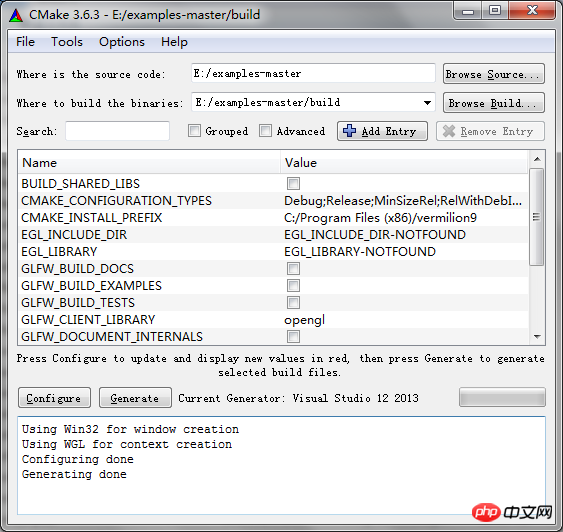Viewport: 563px width, 532px height.
Task: Check the GLFW_BUILD_EXAMPLES option
Action: pyautogui.click(x=293, y=286)
